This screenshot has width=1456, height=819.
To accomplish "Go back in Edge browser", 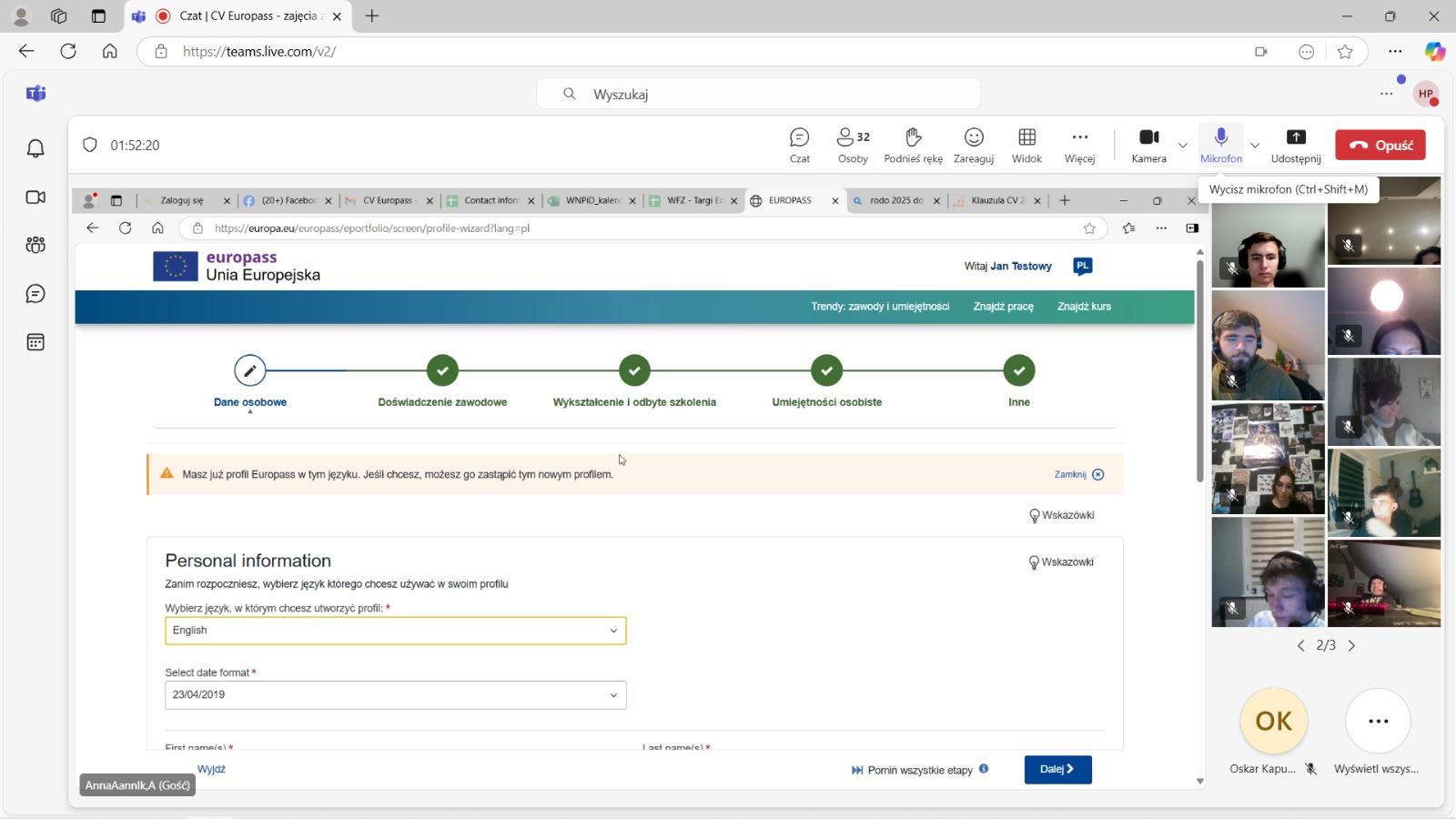I will (x=26, y=51).
